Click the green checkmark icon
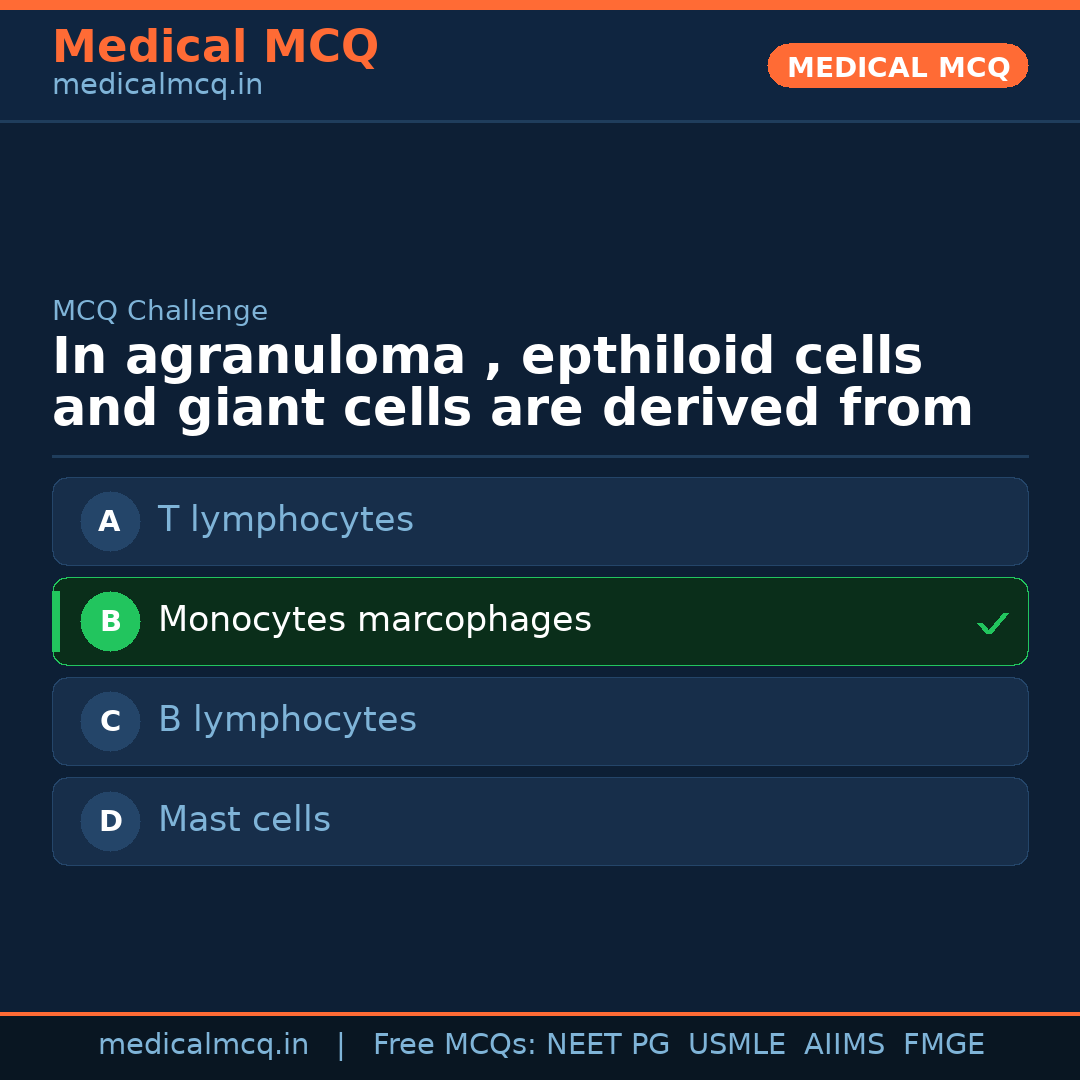The height and width of the screenshot is (1080, 1080). [992, 623]
